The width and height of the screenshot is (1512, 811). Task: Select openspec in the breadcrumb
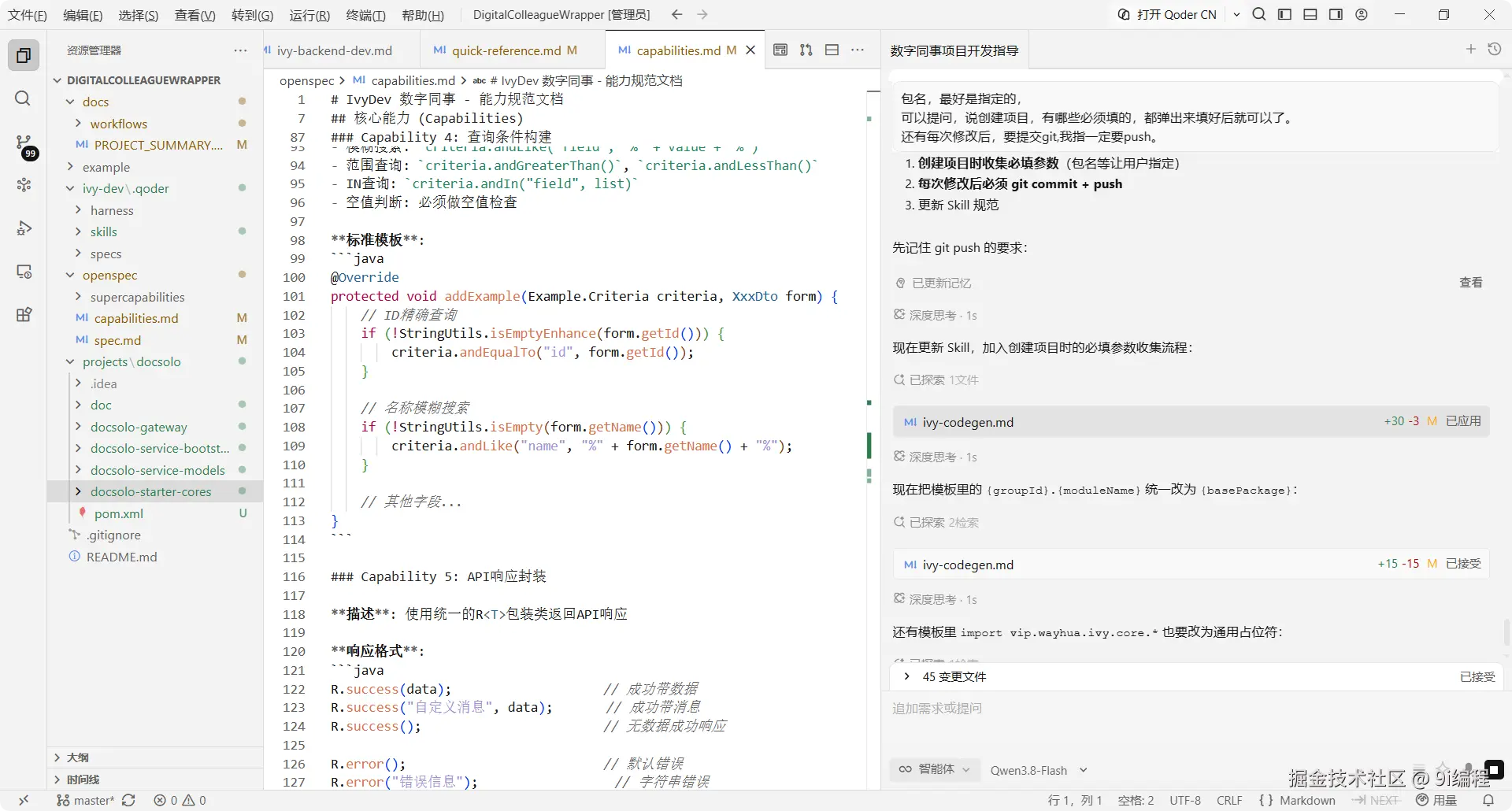coord(307,80)
